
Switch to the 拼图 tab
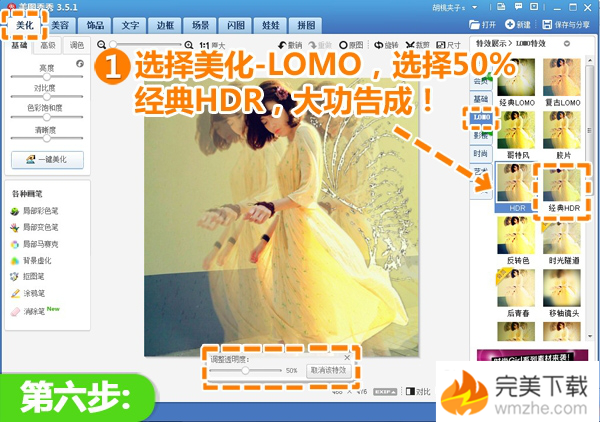tap(306, 25)
